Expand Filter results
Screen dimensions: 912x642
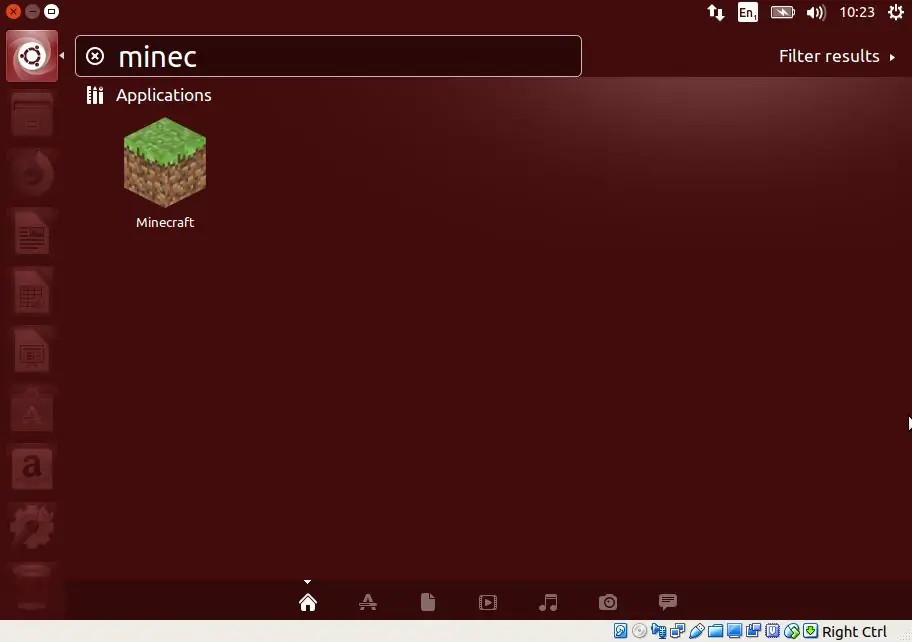pos(836,56)
